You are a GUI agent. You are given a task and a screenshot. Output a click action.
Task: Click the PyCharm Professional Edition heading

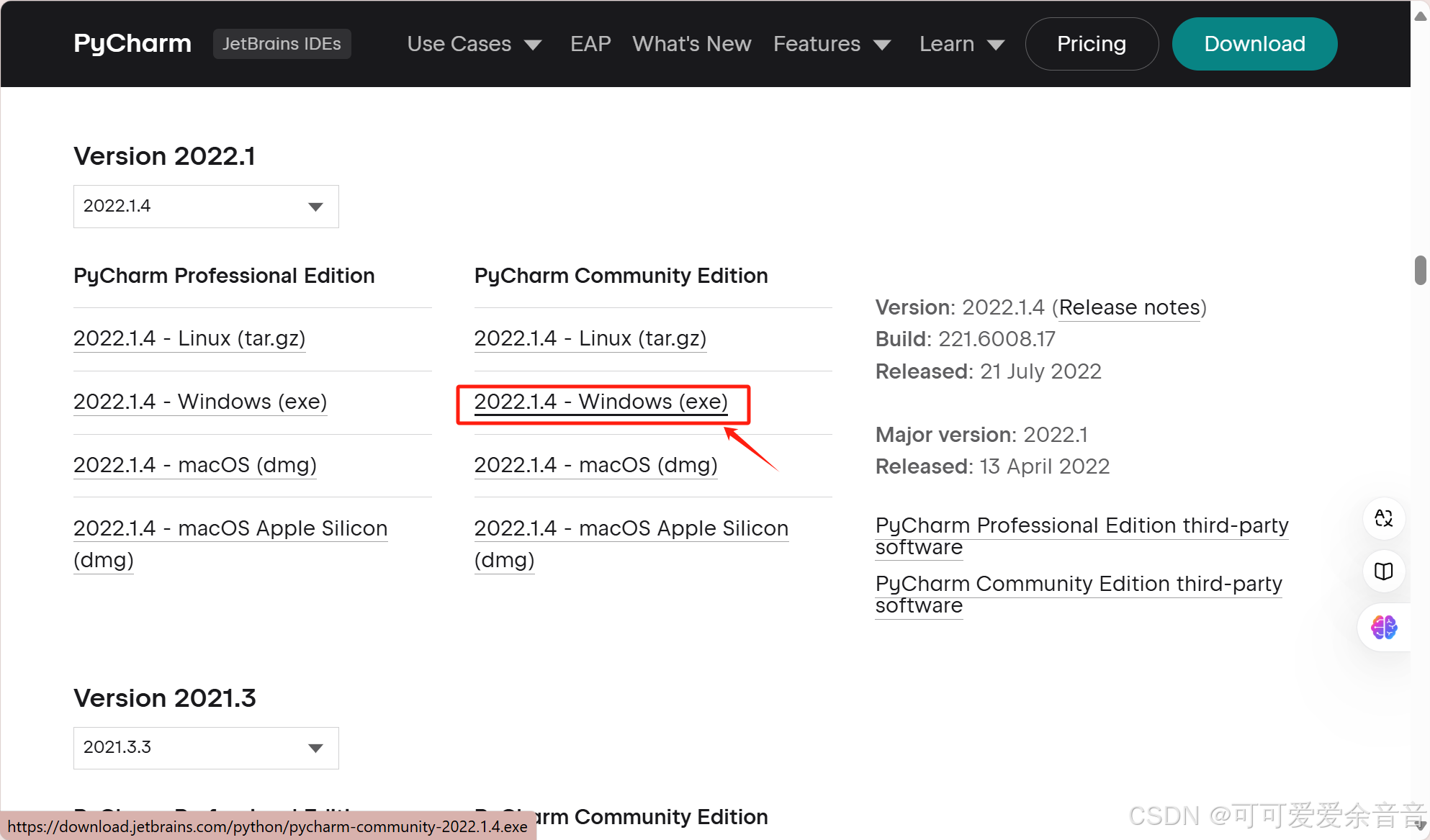pyautogui.click(x=224, y=276)
